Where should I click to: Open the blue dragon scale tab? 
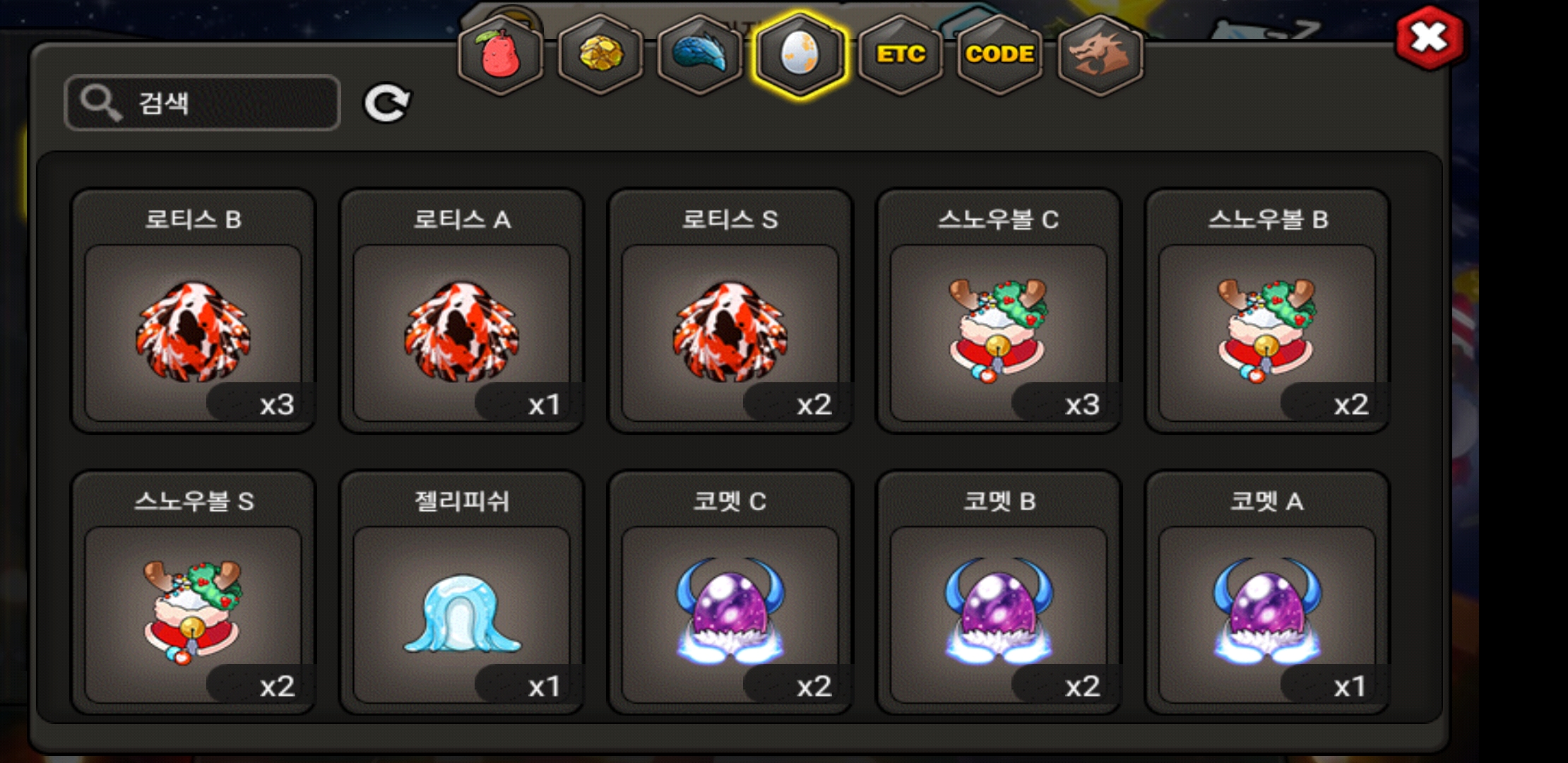click(700, 55)
